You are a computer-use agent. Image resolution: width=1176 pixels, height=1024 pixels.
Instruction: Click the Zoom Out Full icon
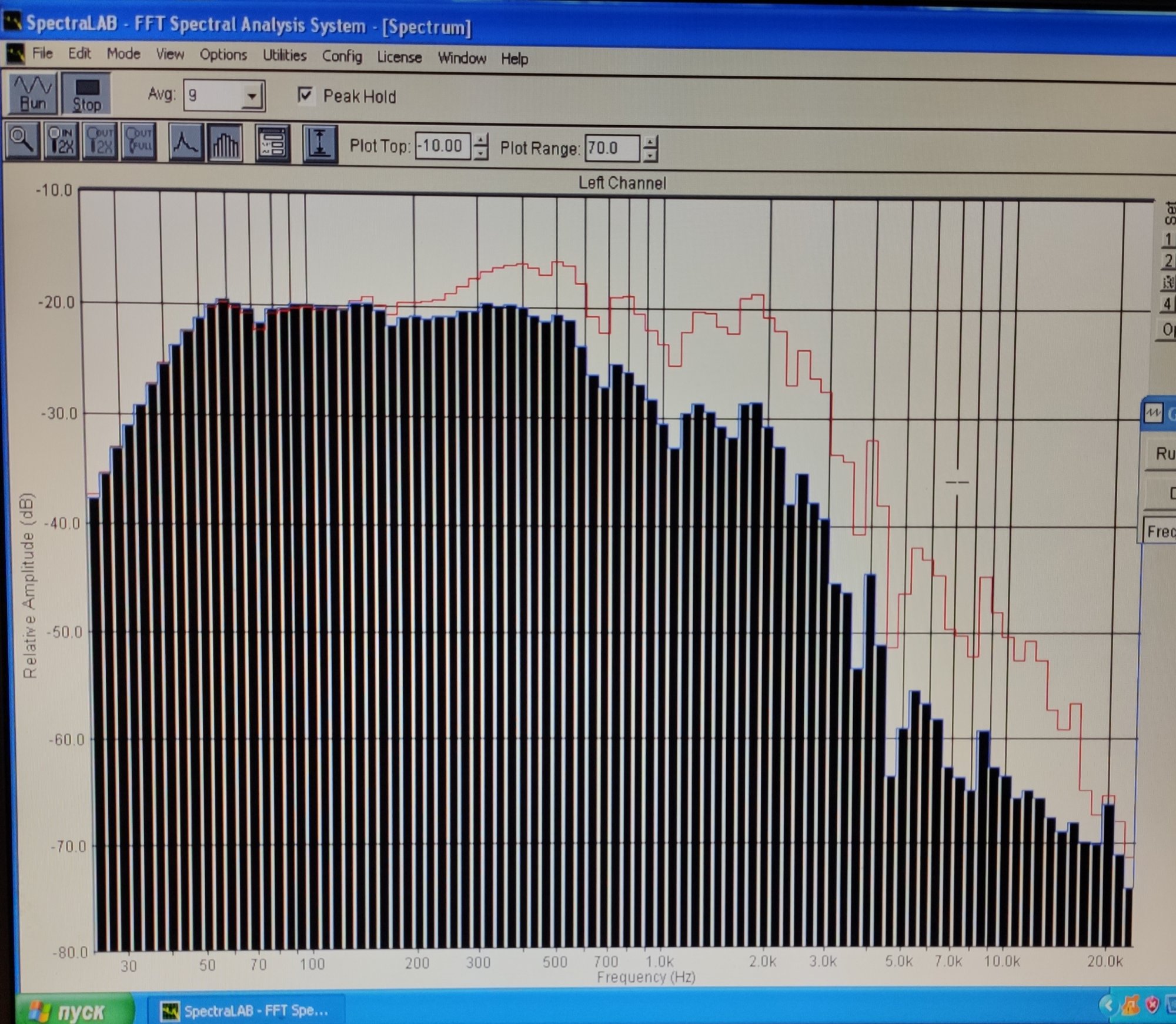[x=139, y=141]
